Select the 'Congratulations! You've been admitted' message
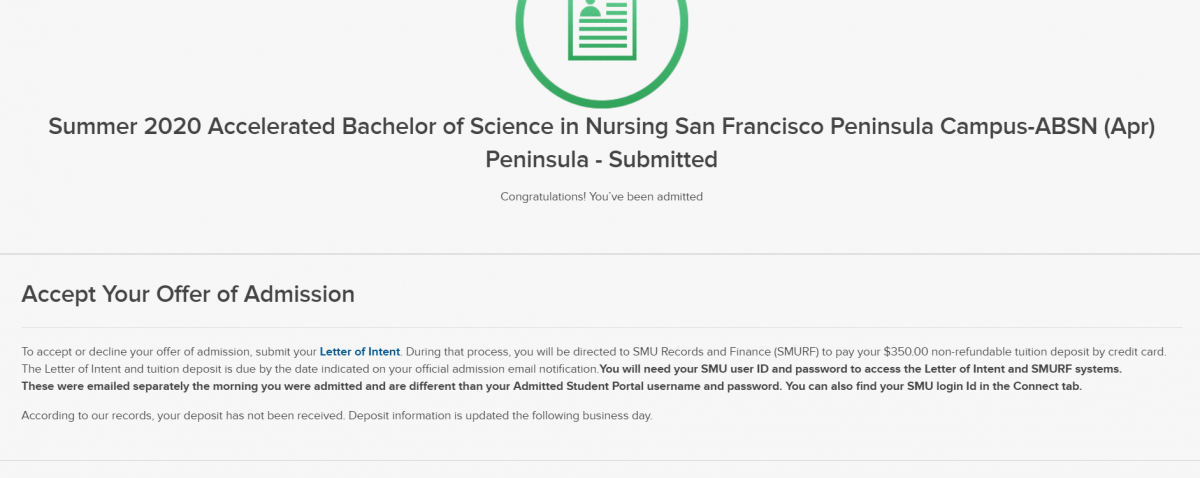Screen dimensions: 1200x478 click(601, 197)
